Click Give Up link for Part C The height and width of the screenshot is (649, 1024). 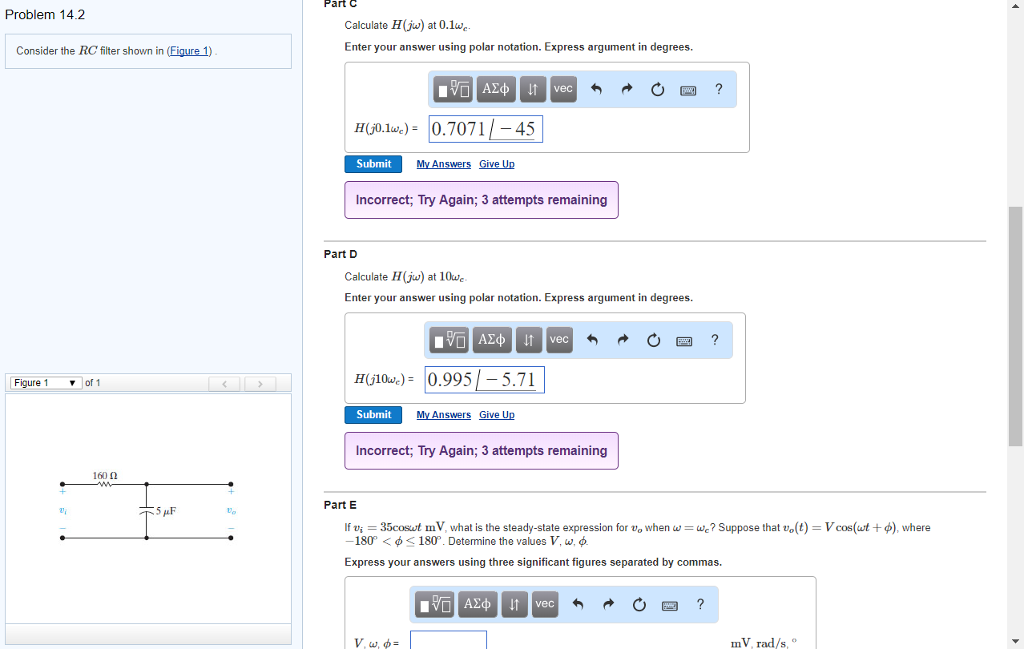497,164
